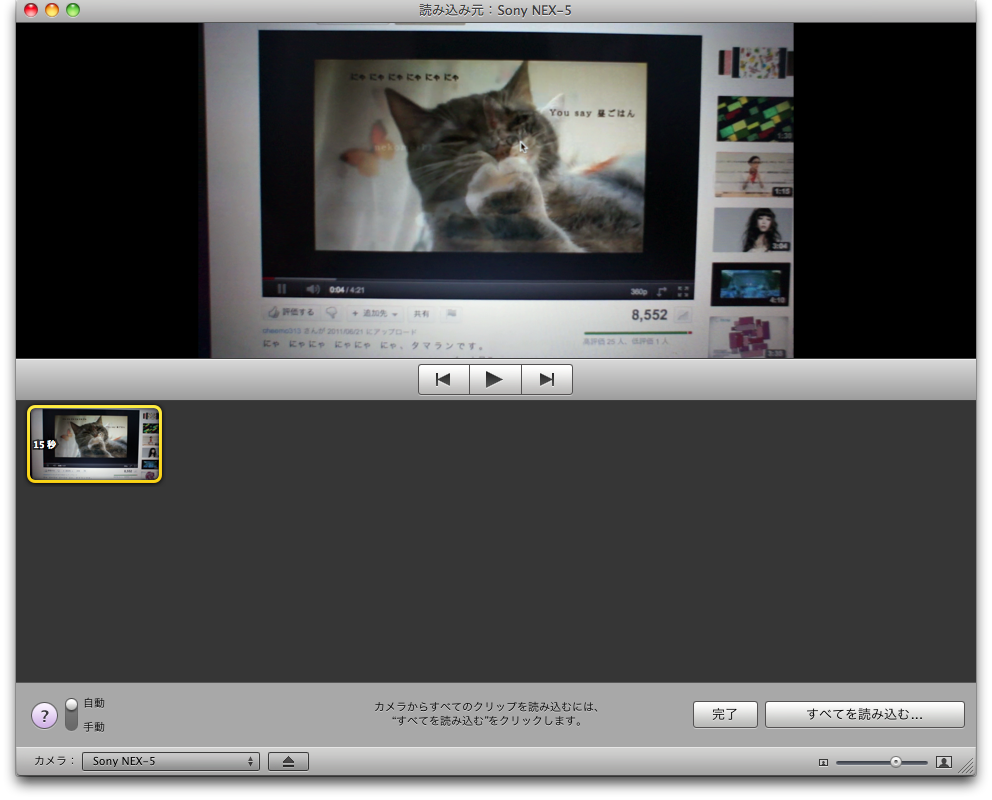Toggle the 自動/手動 import mode switch
Screen dimensions: 992x800
click(x=71, y=715)
